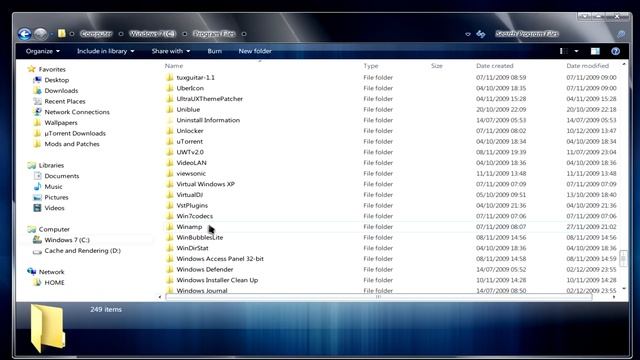Image resolution: width=640 pixels, height=360 pixels.
Task: Open the Organize menu
Action: [43, 51]
